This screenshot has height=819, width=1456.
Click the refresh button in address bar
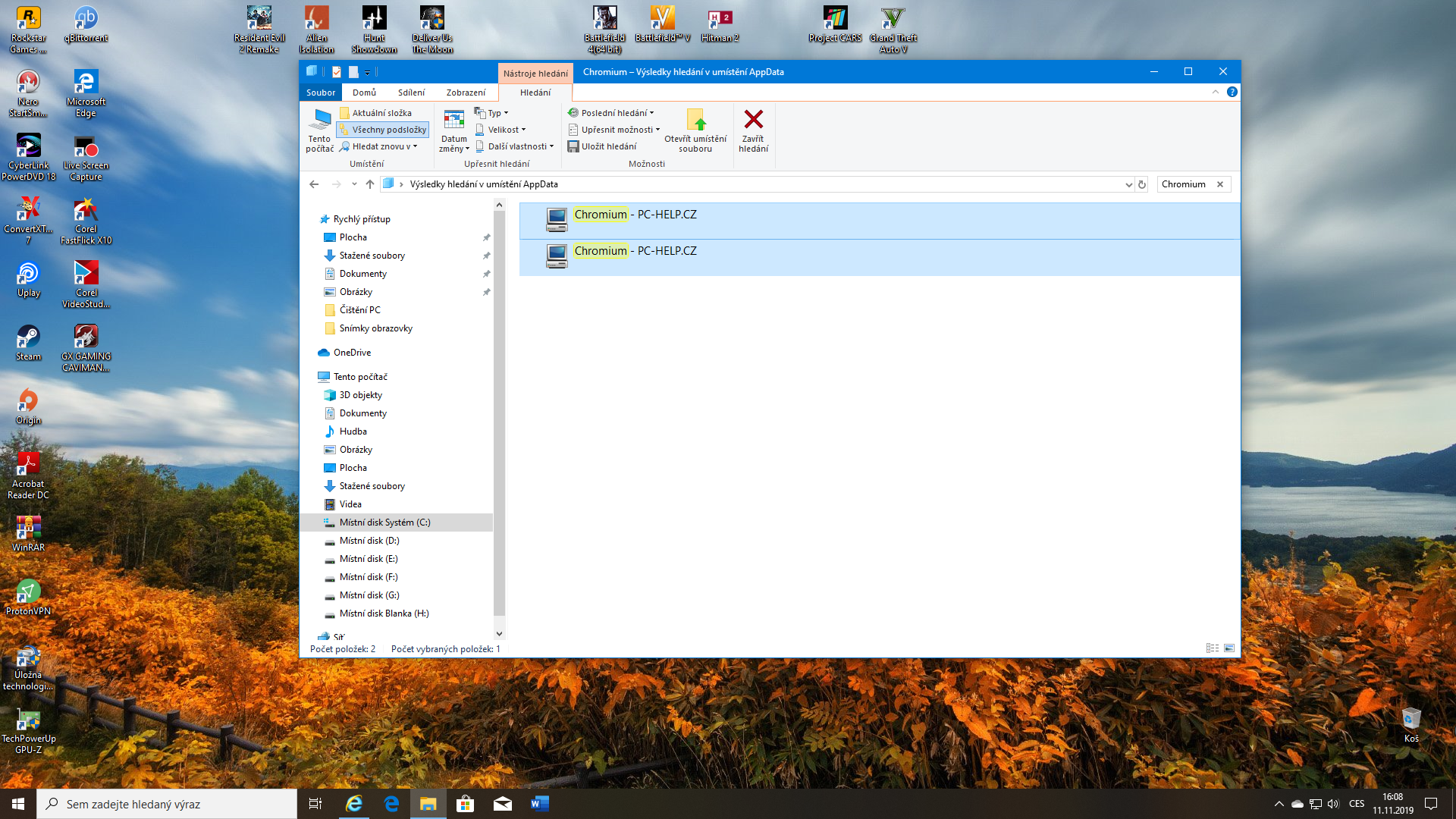(1142, 184)
